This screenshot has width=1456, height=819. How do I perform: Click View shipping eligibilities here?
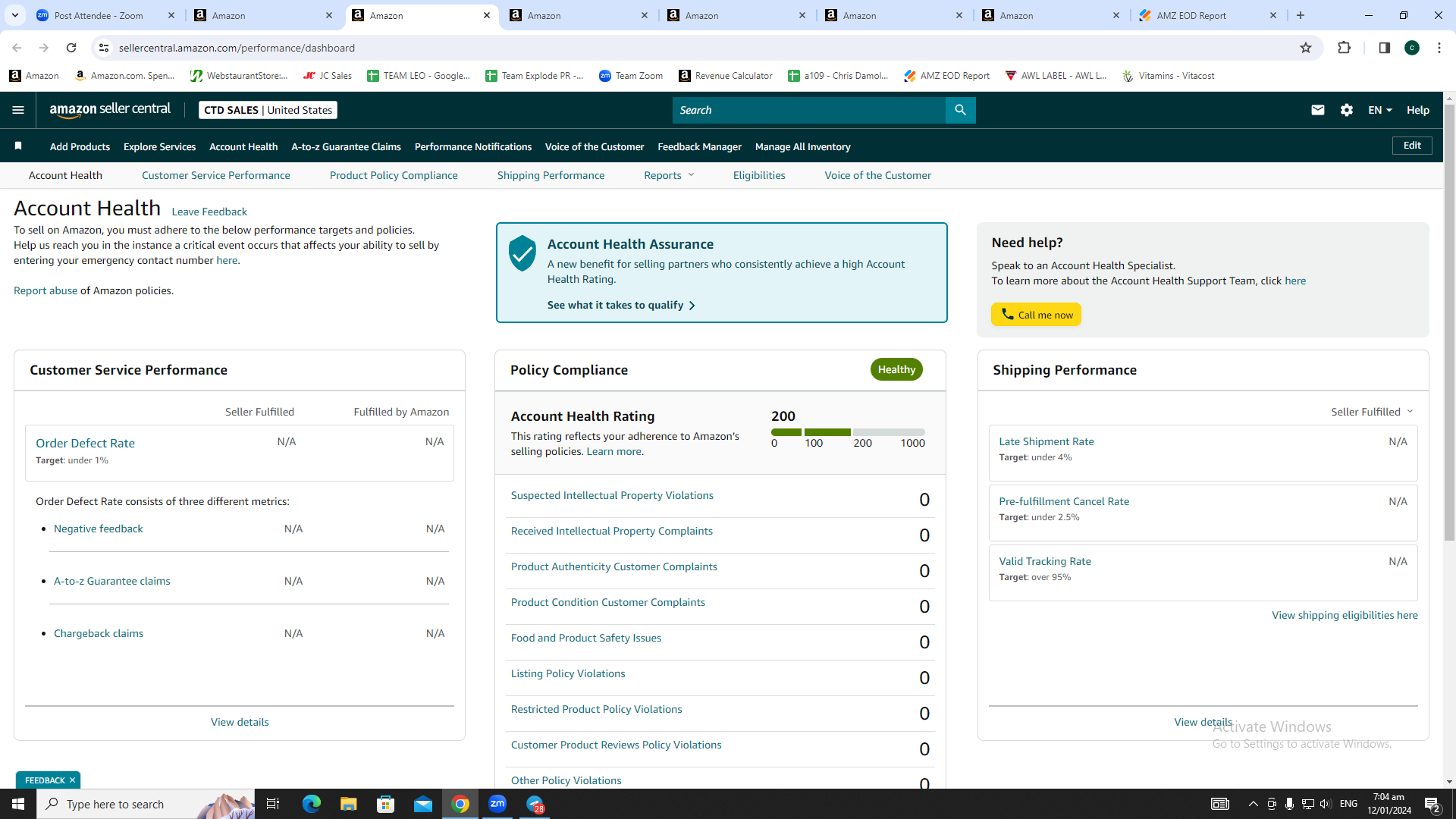click(1345, 615)
